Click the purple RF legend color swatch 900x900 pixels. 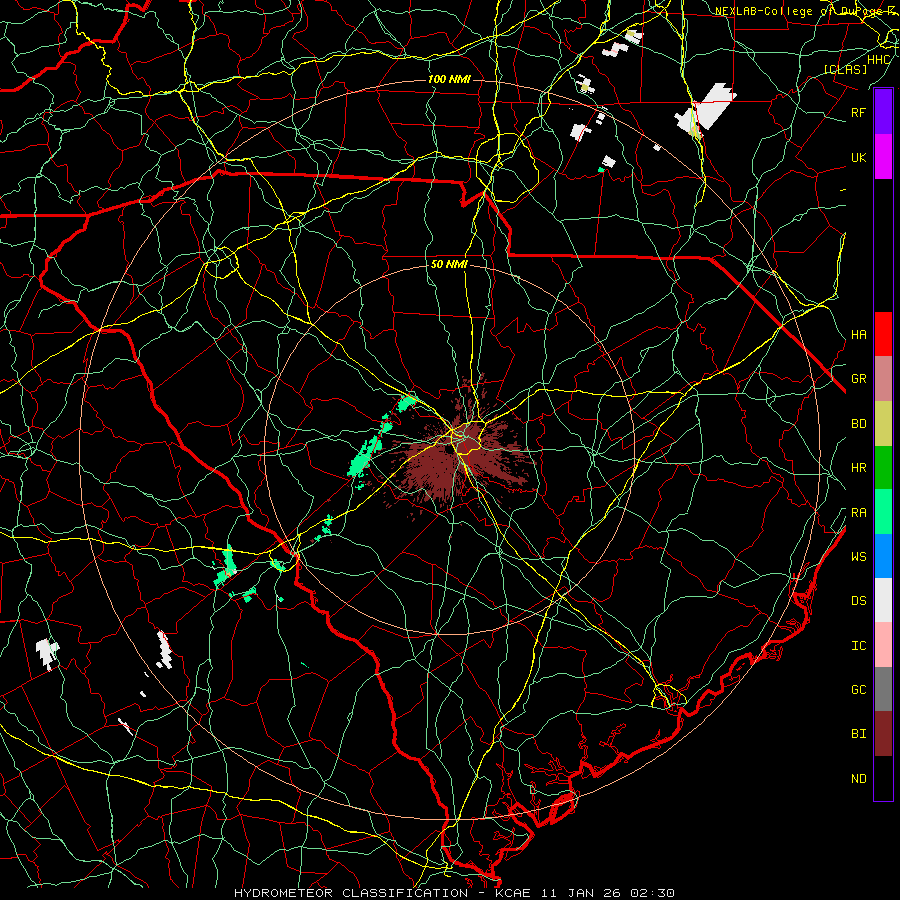tap(883, 112)
